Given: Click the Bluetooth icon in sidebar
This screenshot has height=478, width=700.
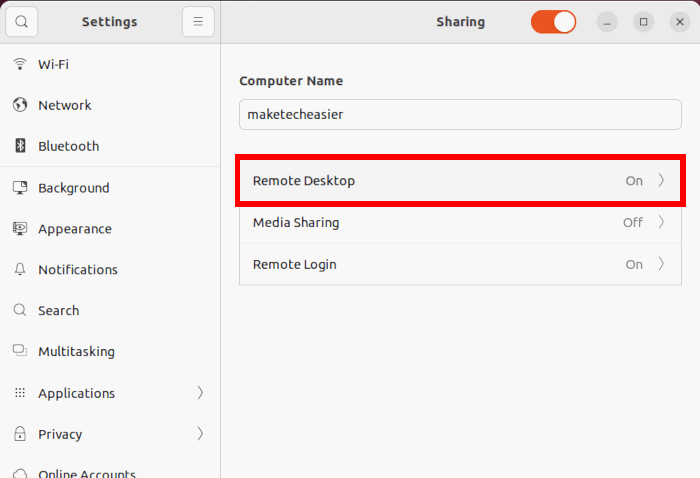Looking at the screenshot, I should [20, 146].
